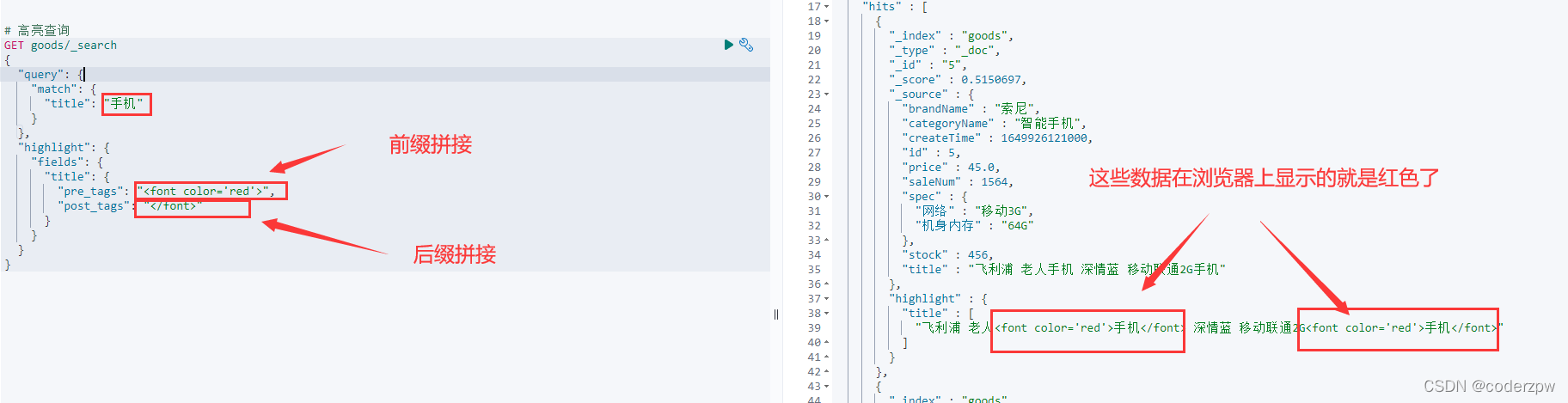Collapse the "hits" array at line 17
Screen dimensions: 1568x403
pyautogui.click(x=827, y=7)
